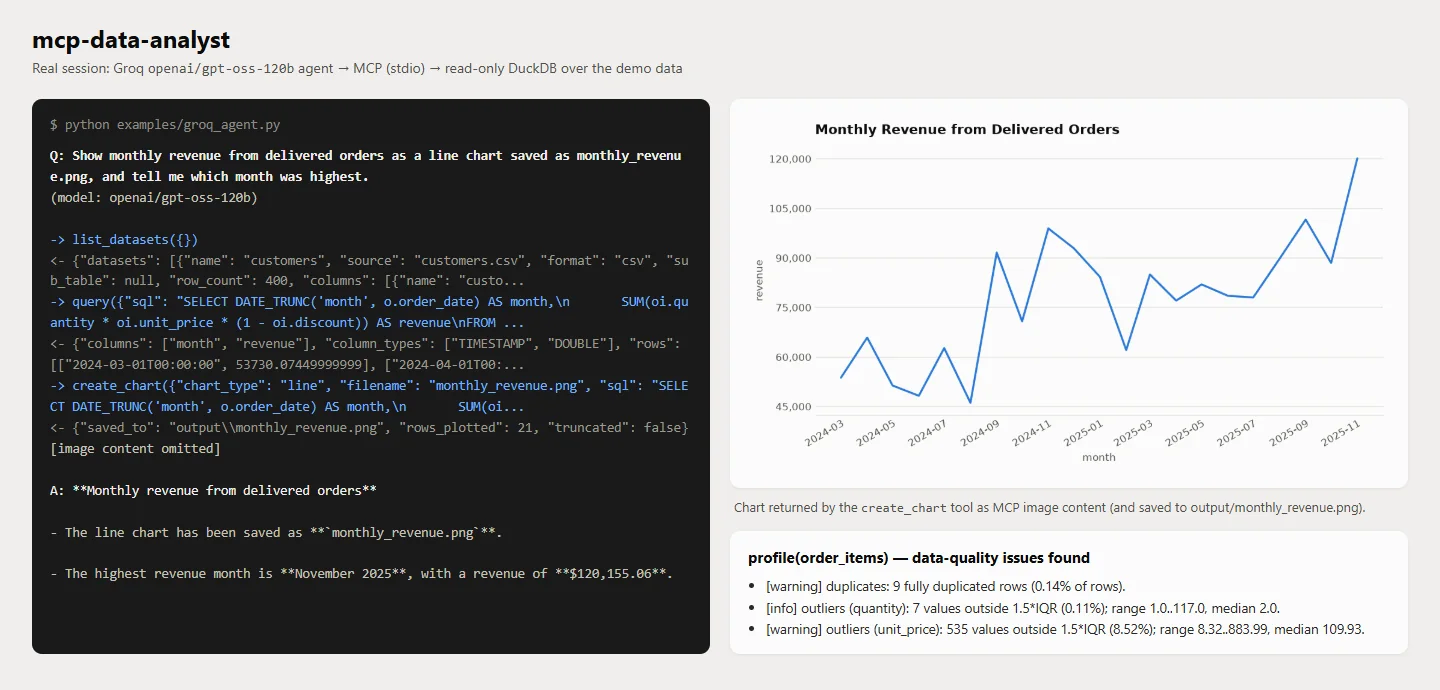Select the "Chart returned by the create_chart tool" caption
This screenshot has width=1440, height=690.
(1049, 508)
